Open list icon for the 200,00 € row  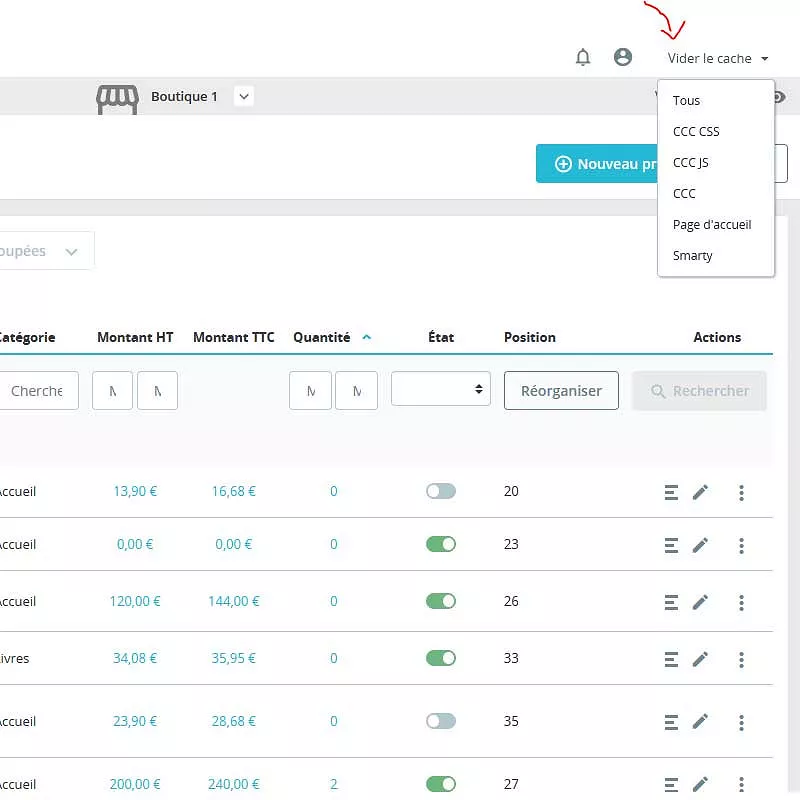[671, 785]
